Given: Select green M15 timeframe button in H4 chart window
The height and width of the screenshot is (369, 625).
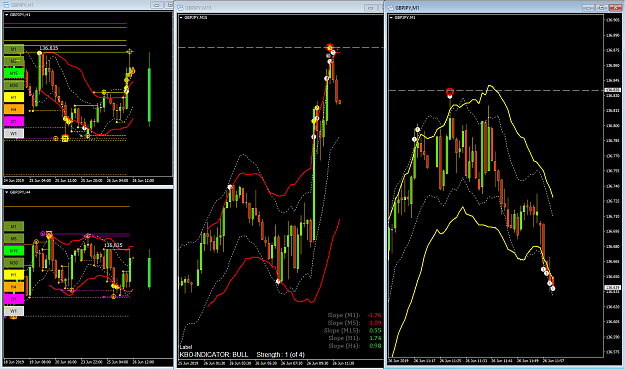Looking at the screenshot, I should click(14, 251).
